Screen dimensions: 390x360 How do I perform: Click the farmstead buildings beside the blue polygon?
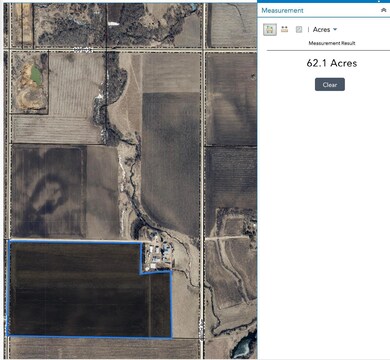(157, 252)
